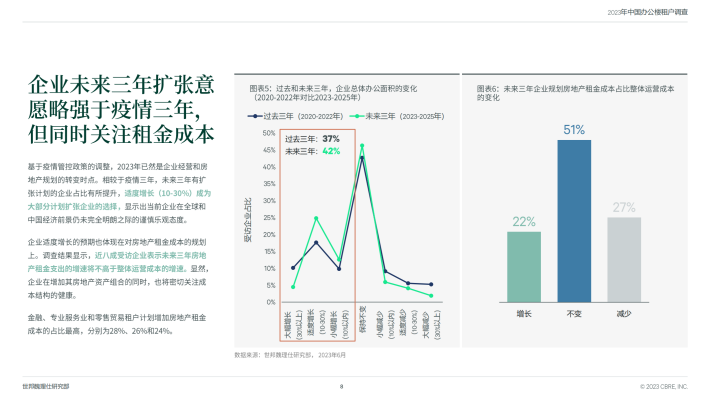Image resolution: width=710 pixels, height=399 pixels.
Task: Click the green peak data point at 保持不变
Action: (x=362, y=146)
